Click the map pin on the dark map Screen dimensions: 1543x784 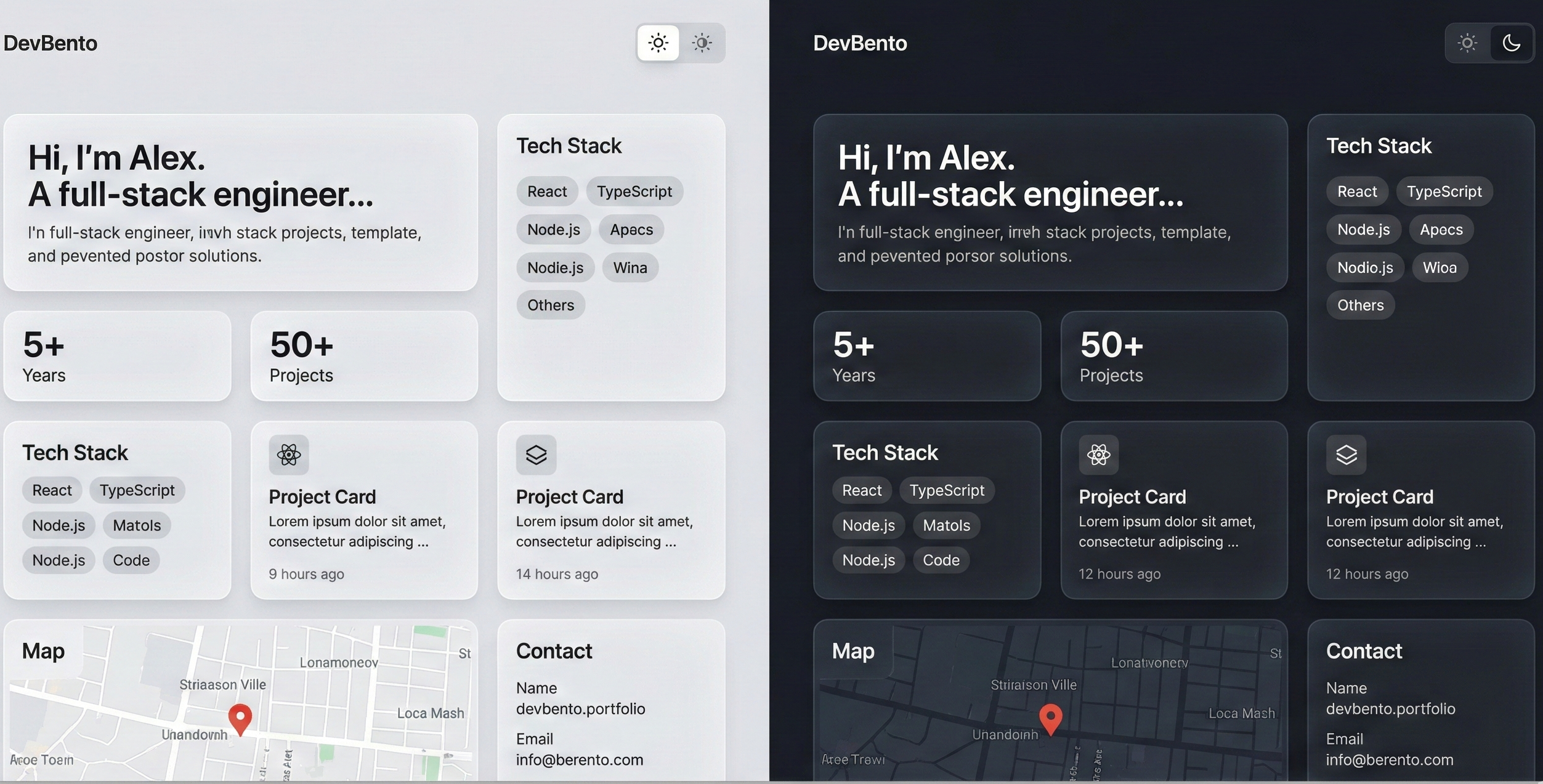pyautogui.click(x=1050, y=717)
